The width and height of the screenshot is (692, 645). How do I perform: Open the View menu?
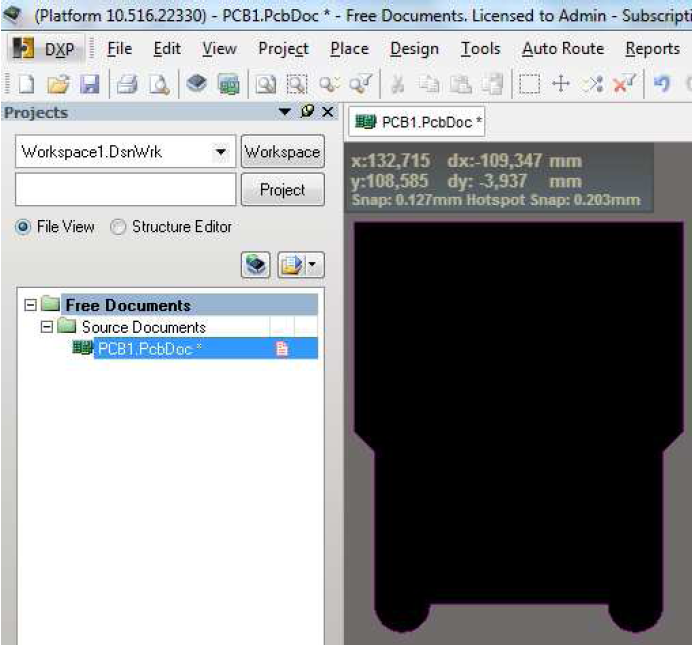[x=219, y=49]
